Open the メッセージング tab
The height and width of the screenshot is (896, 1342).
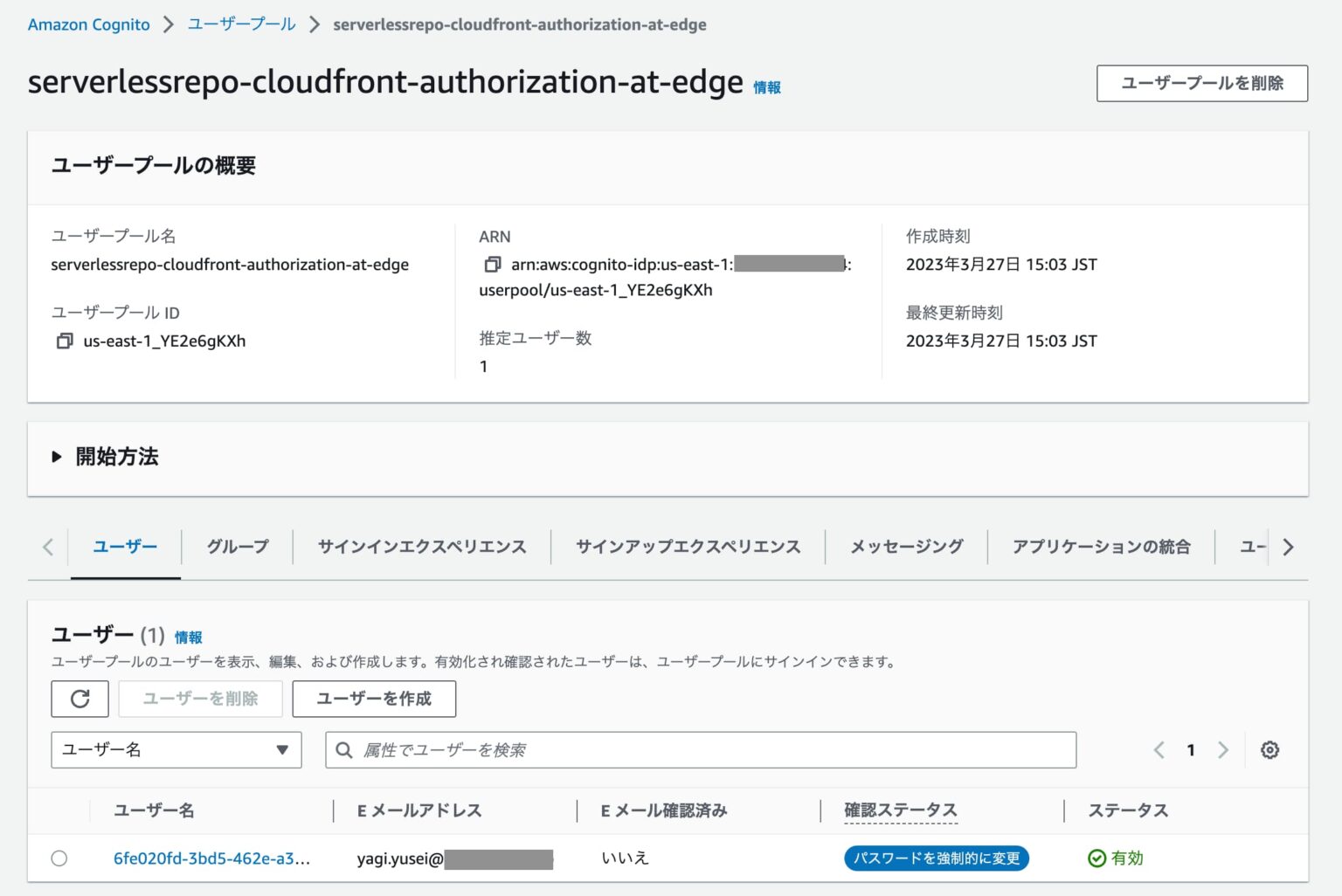pyautogui.click(x=905, y=546)
